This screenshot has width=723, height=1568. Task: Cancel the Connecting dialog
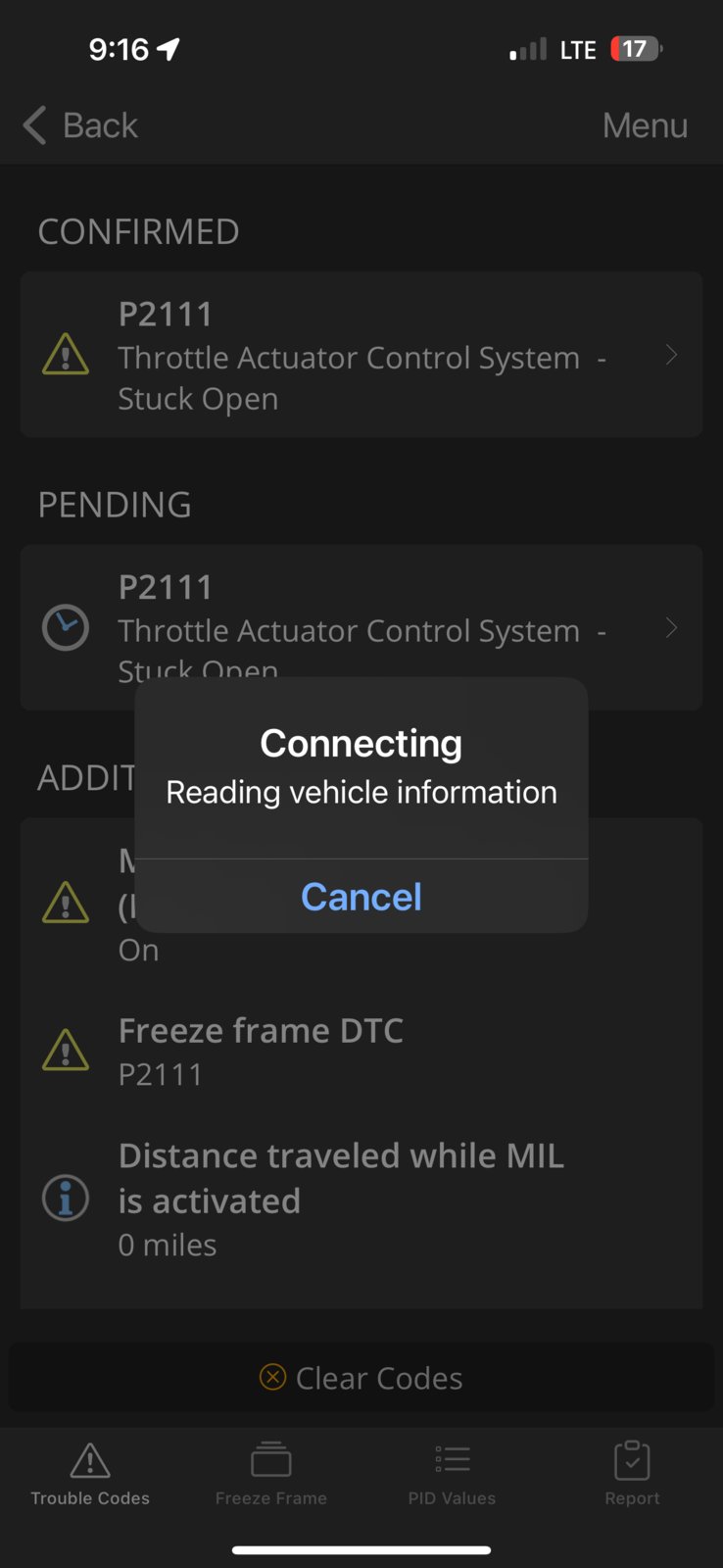[361, 897]
